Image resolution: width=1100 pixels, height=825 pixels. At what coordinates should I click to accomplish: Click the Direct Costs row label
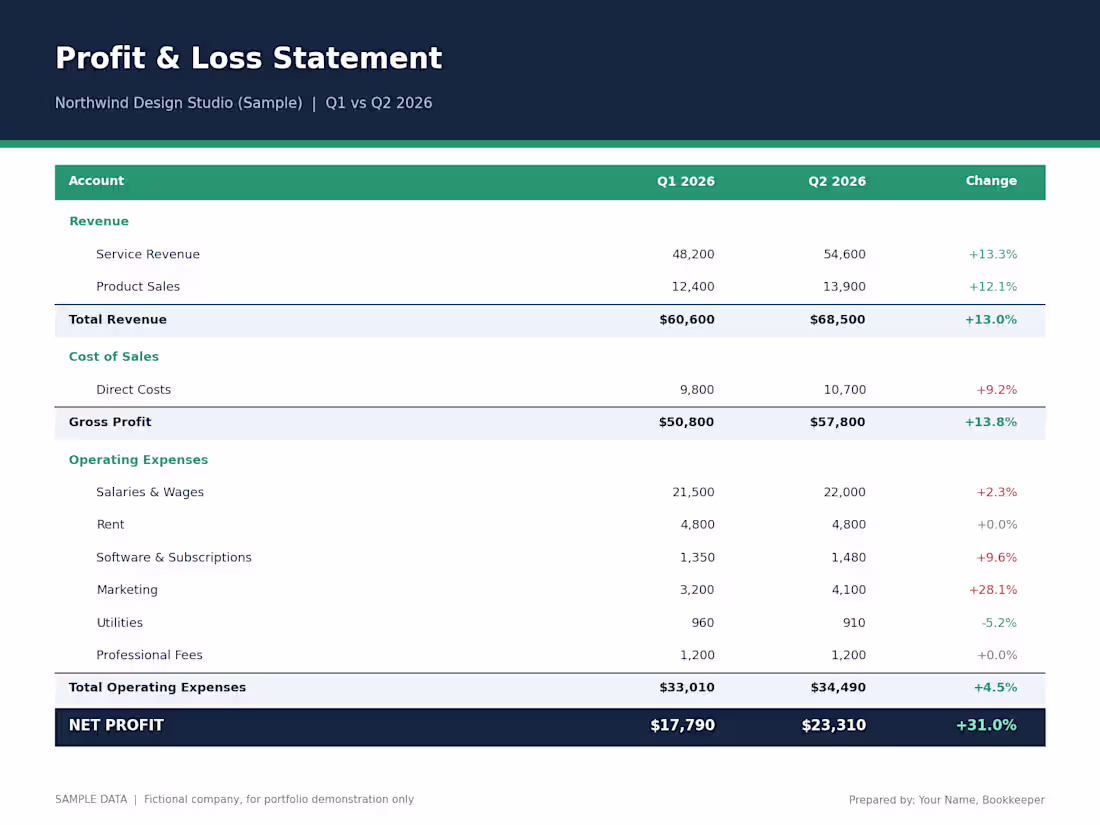click(x=133, y=389)
